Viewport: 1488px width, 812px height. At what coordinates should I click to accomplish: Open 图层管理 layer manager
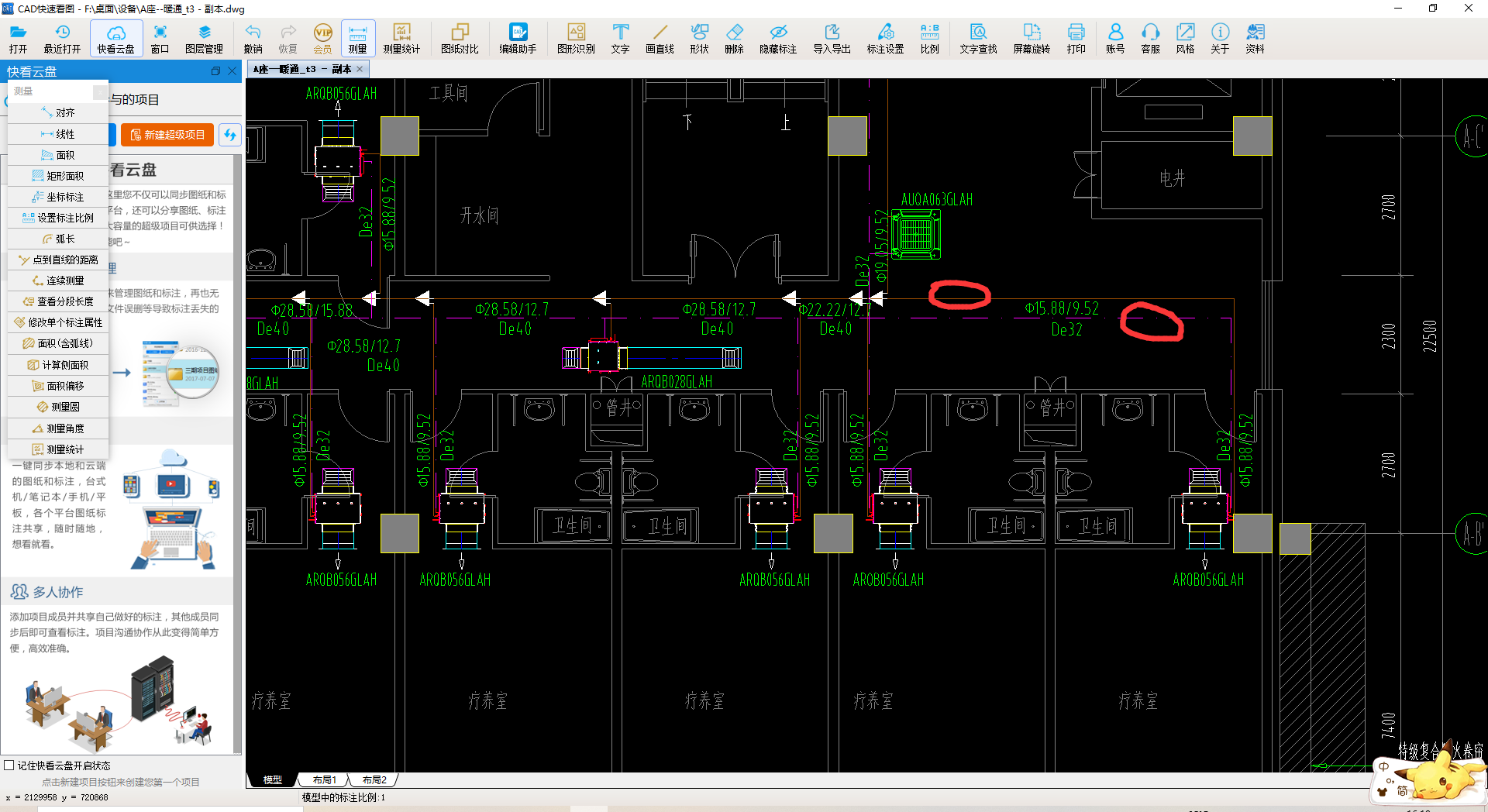pos(204,39)
